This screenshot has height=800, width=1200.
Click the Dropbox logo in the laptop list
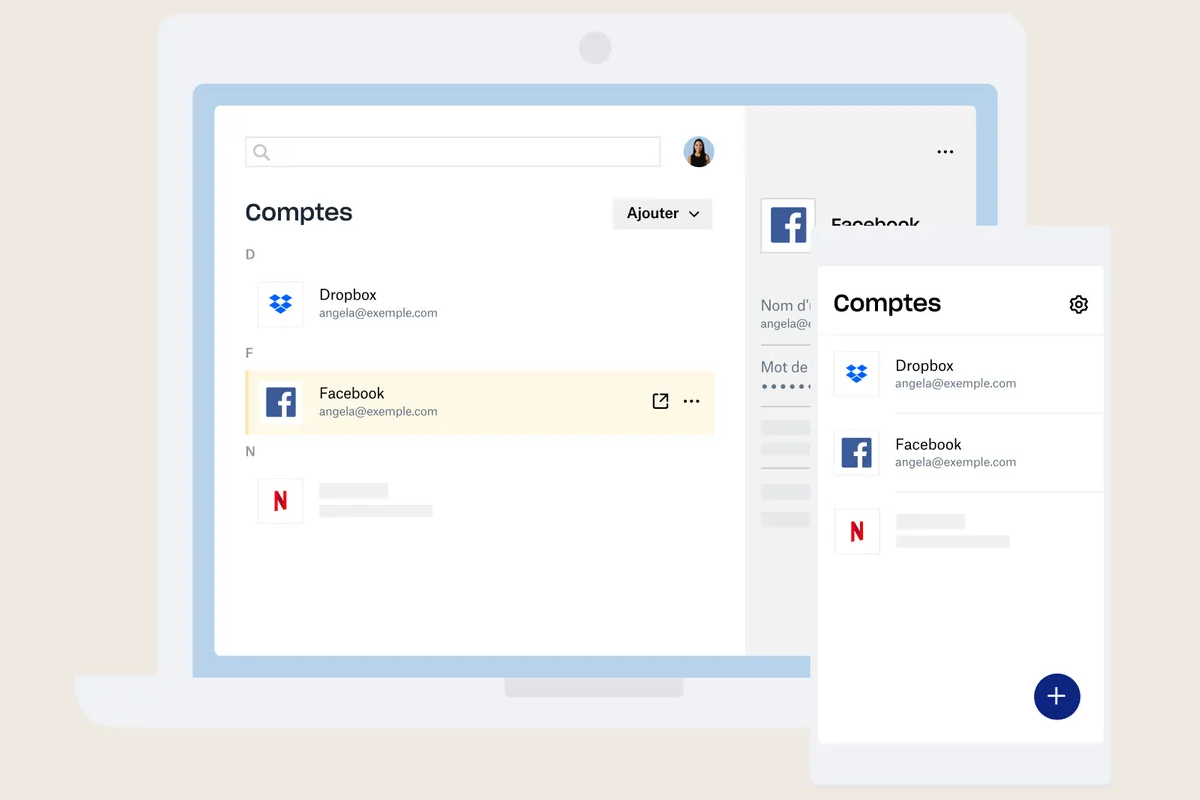281,304
